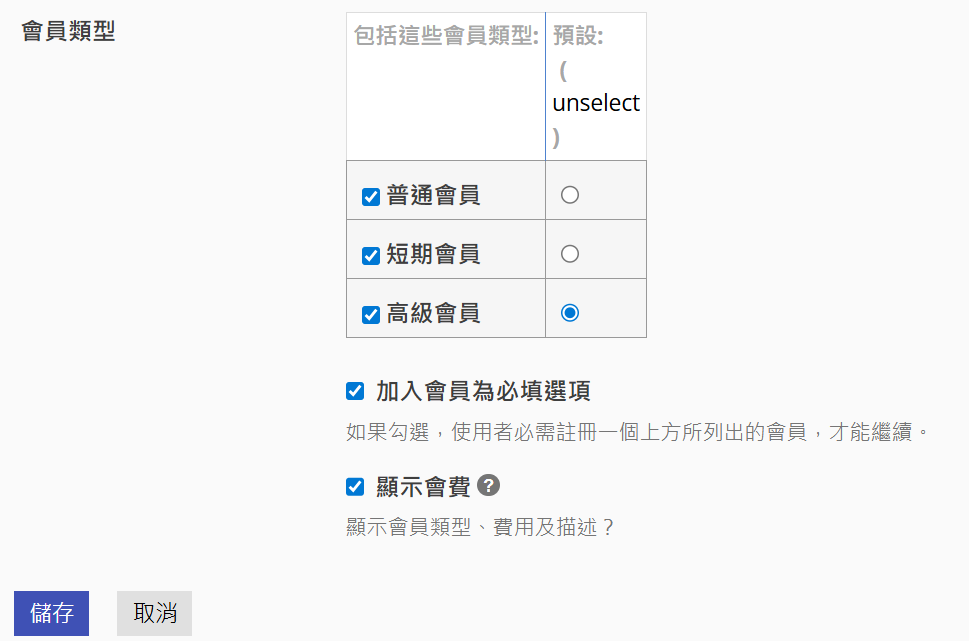
Task: Click the 高級會員 default radio button
Action: point(570,313)
